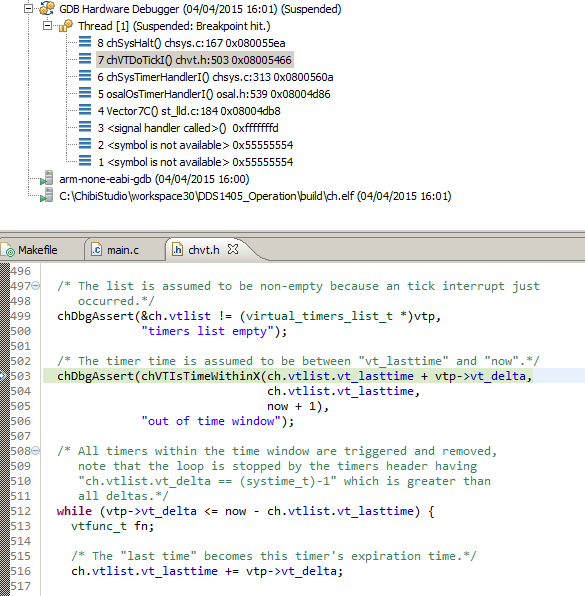Click the instruction pointer arrow at line 503
Screen dimensions: 585x596
coord(2,376)
